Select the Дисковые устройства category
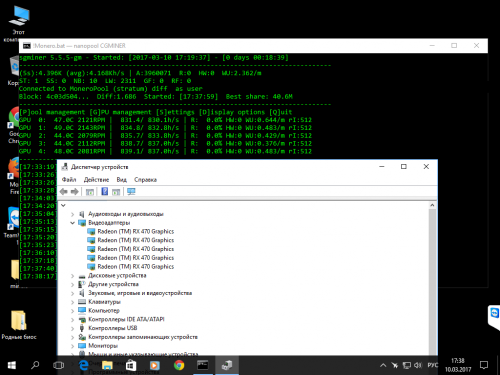This screenshot has height=375, width=500. point(117,276)
